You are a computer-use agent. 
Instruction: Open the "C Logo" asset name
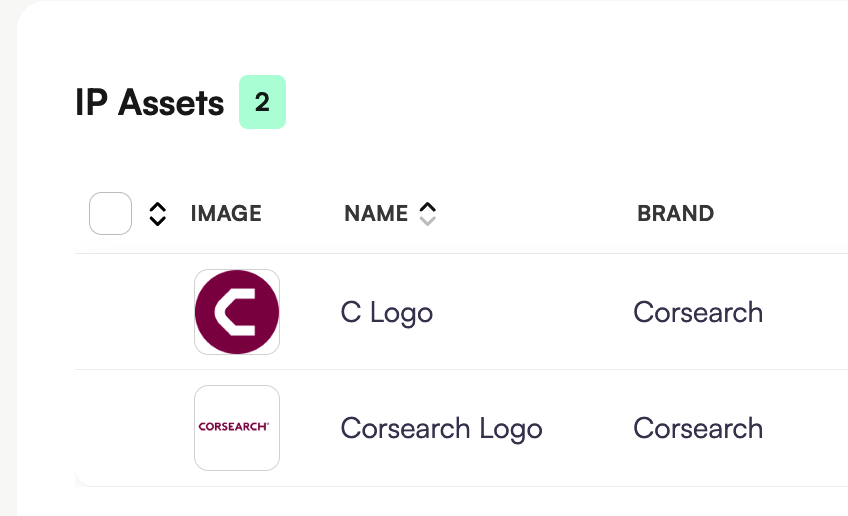click(387, 312)
